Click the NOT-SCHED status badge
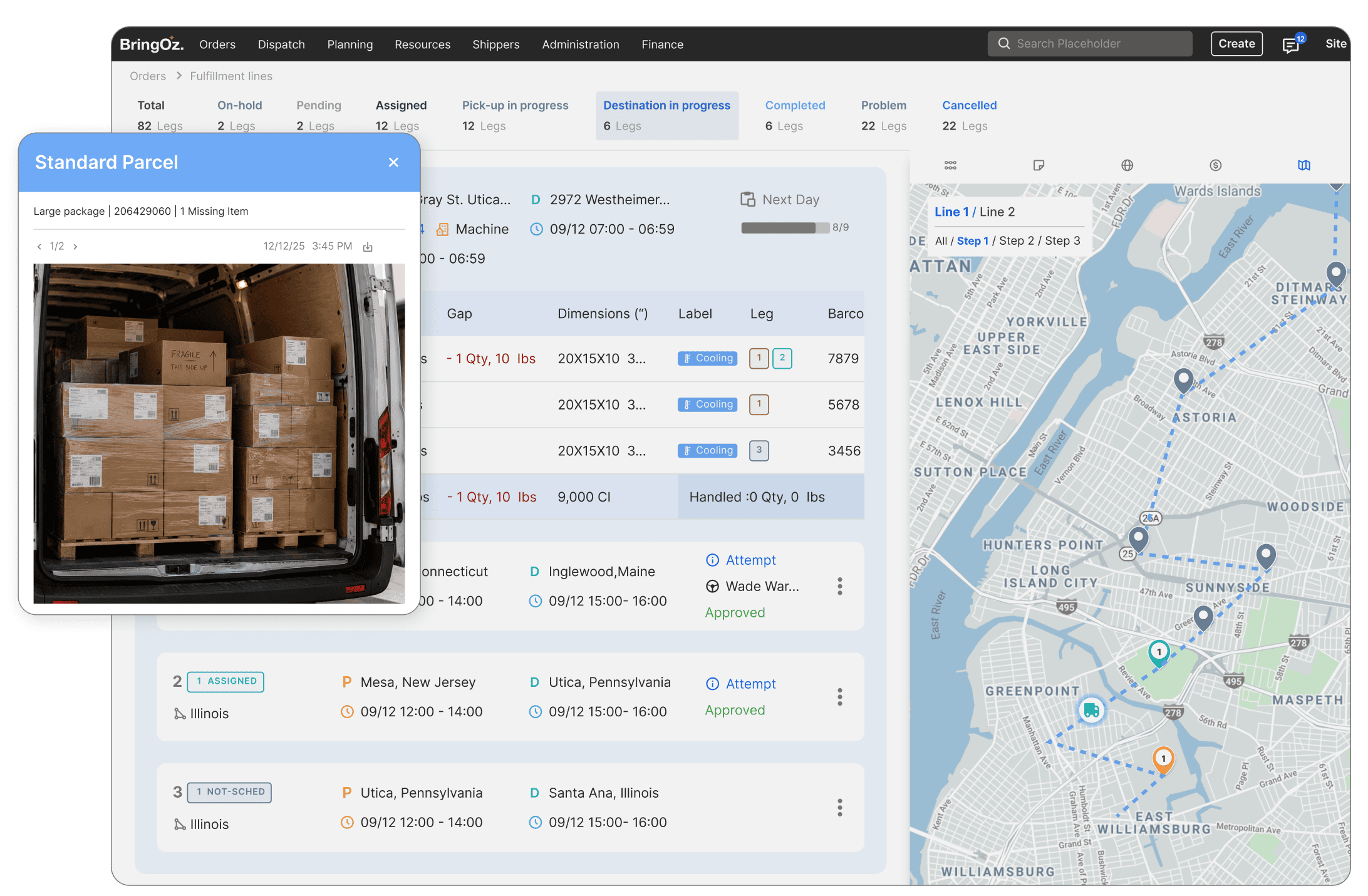The width and height of the screenshot is (1368, 896). 229,793
